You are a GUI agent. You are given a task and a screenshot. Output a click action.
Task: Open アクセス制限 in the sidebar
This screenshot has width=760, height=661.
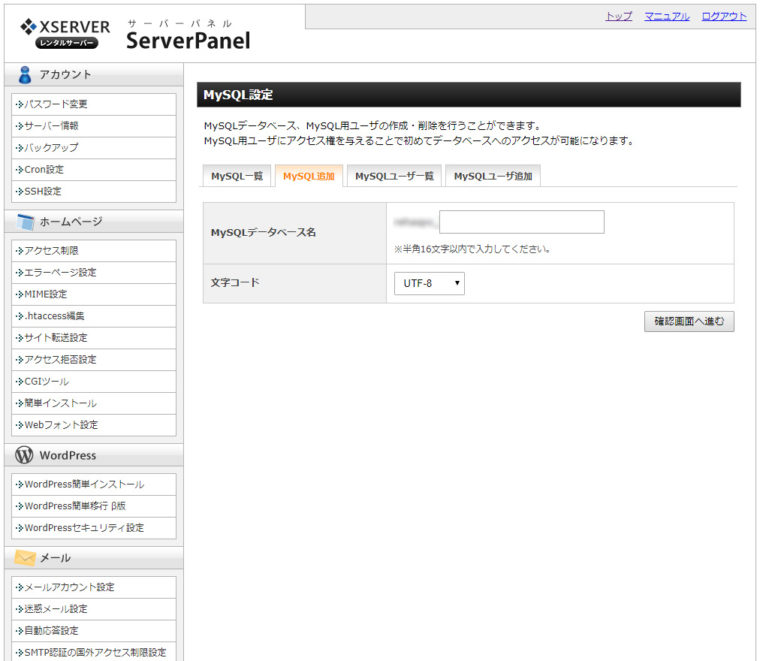94,251
